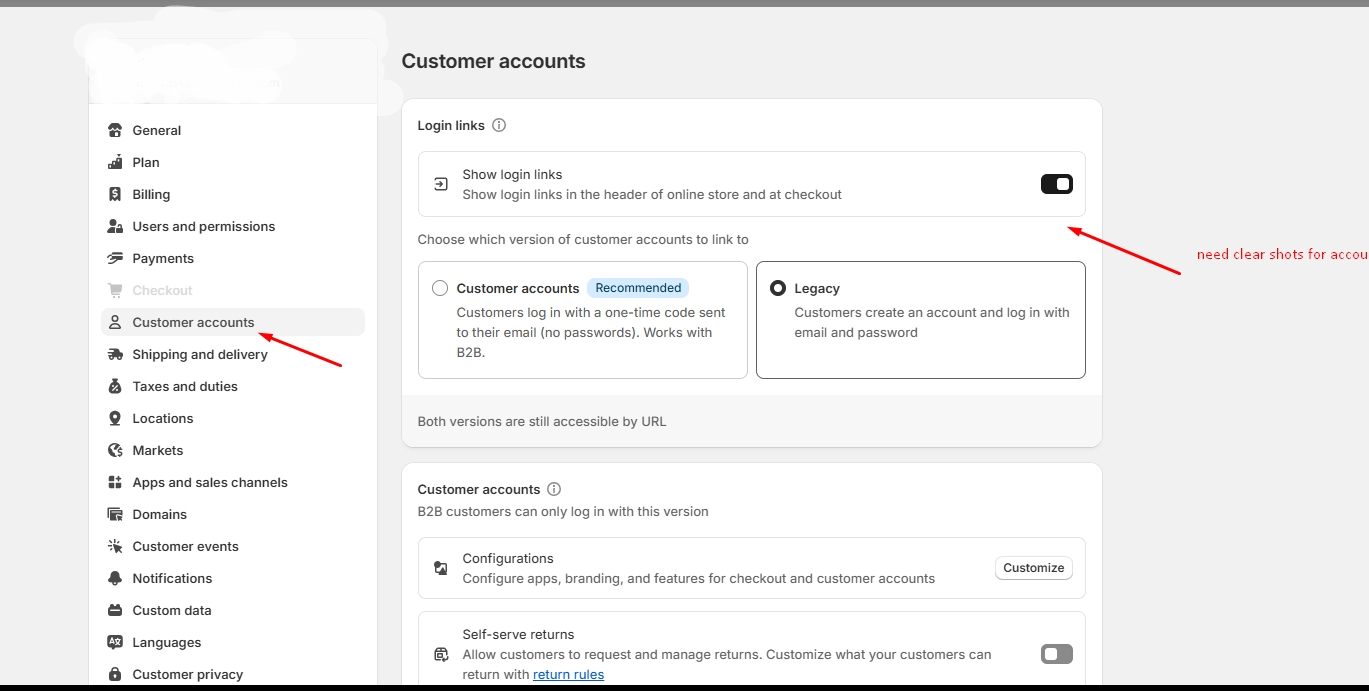The image size is (1369, 691).
Task: Open the Customer privacy settings
Action: [187, 674]
